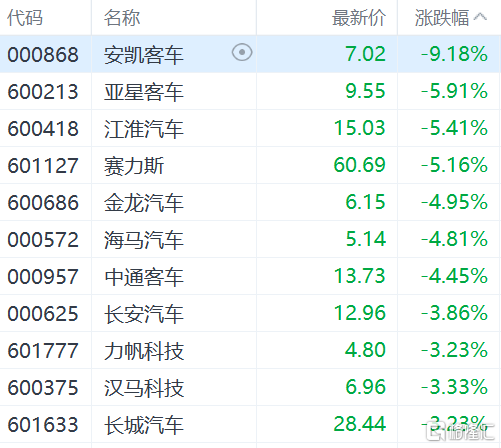Click the 涨跌幅 column header text
This screenshot has width=501, height=448.
click(x=442, y=18)
